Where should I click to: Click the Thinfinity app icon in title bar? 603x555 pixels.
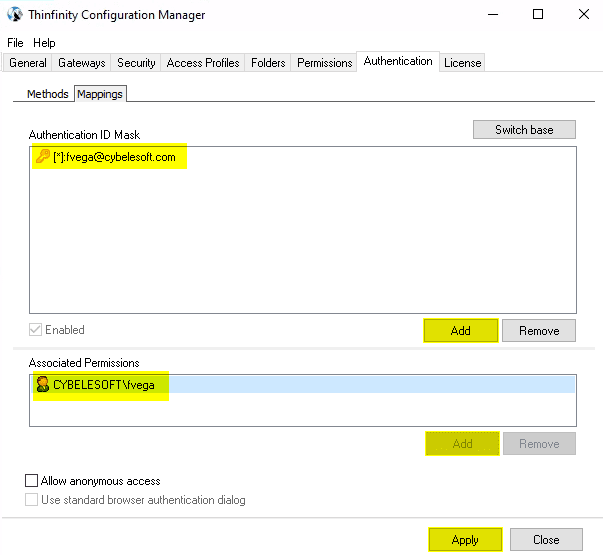(15, 15)
